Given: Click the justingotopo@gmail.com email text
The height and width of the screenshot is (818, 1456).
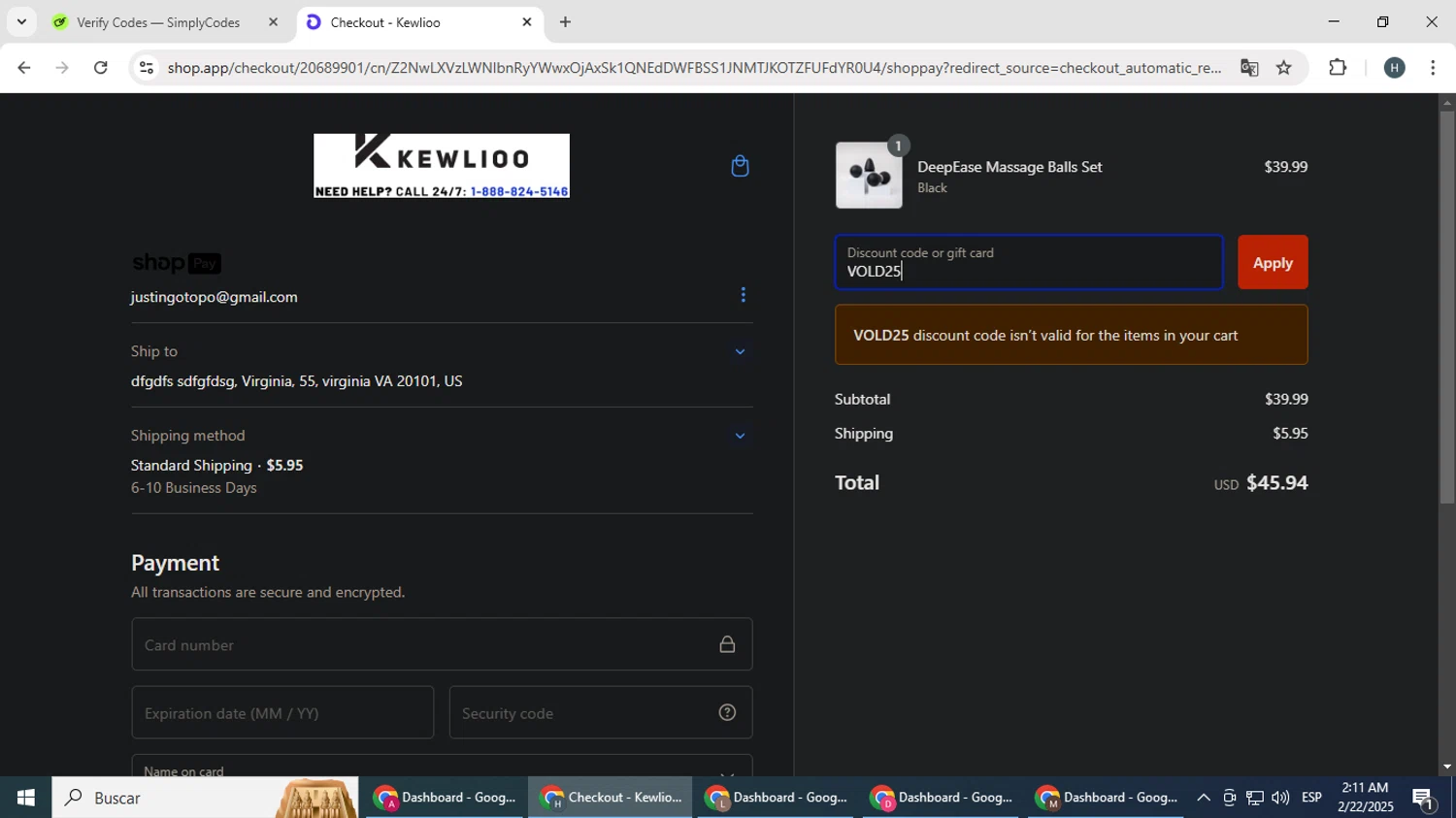Looking at the screenshot, I should click(x=215, y=297).
